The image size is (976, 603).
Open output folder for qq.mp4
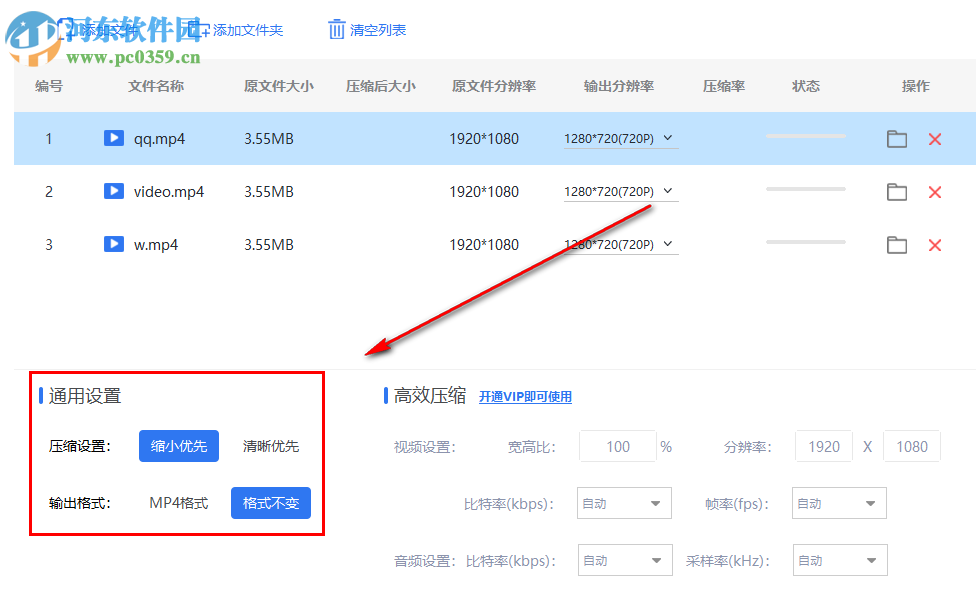click(x=896, y=138)
